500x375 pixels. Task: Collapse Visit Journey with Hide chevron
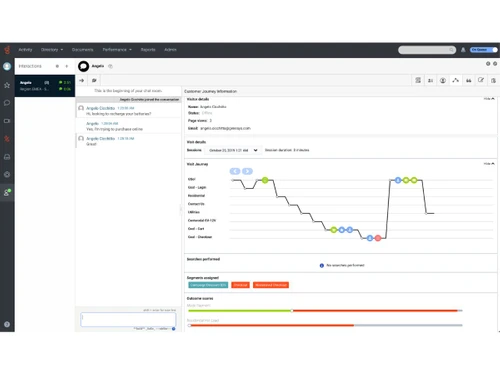click(x=489, y=164)
